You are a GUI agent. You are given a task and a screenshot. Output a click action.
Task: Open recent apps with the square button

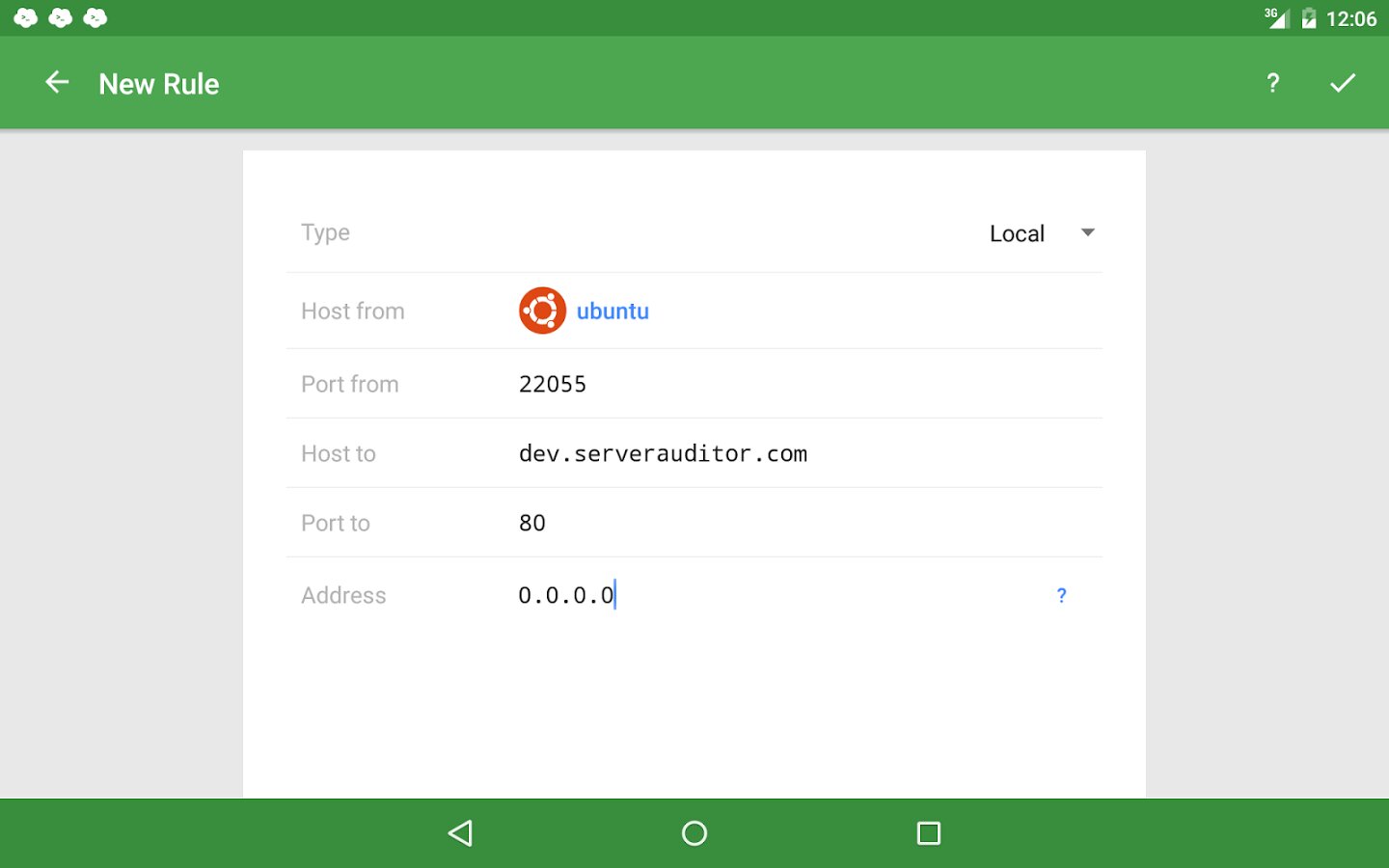(928, 833)
